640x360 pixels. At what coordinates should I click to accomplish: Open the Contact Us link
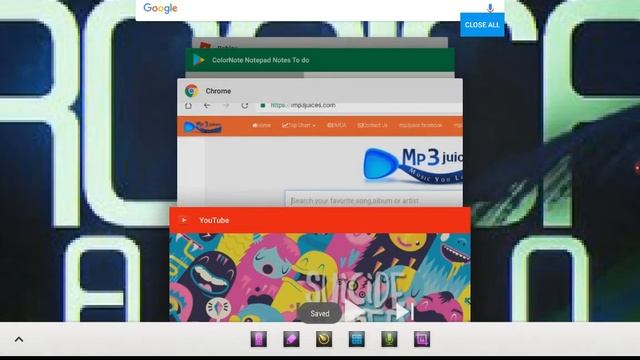373,125
